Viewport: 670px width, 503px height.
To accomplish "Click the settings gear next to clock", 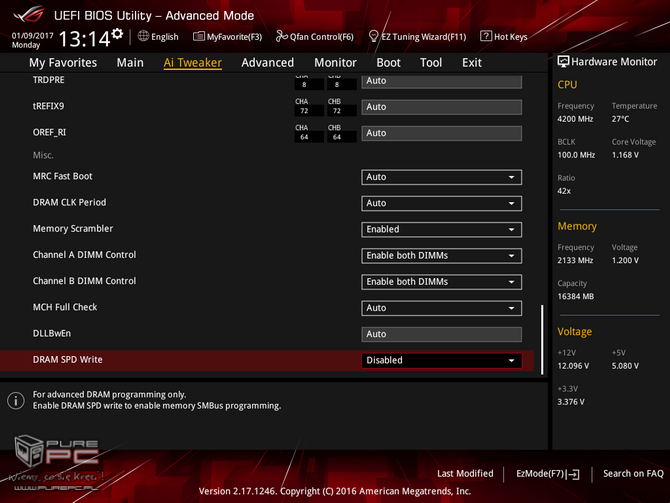I will click(117, 34).
